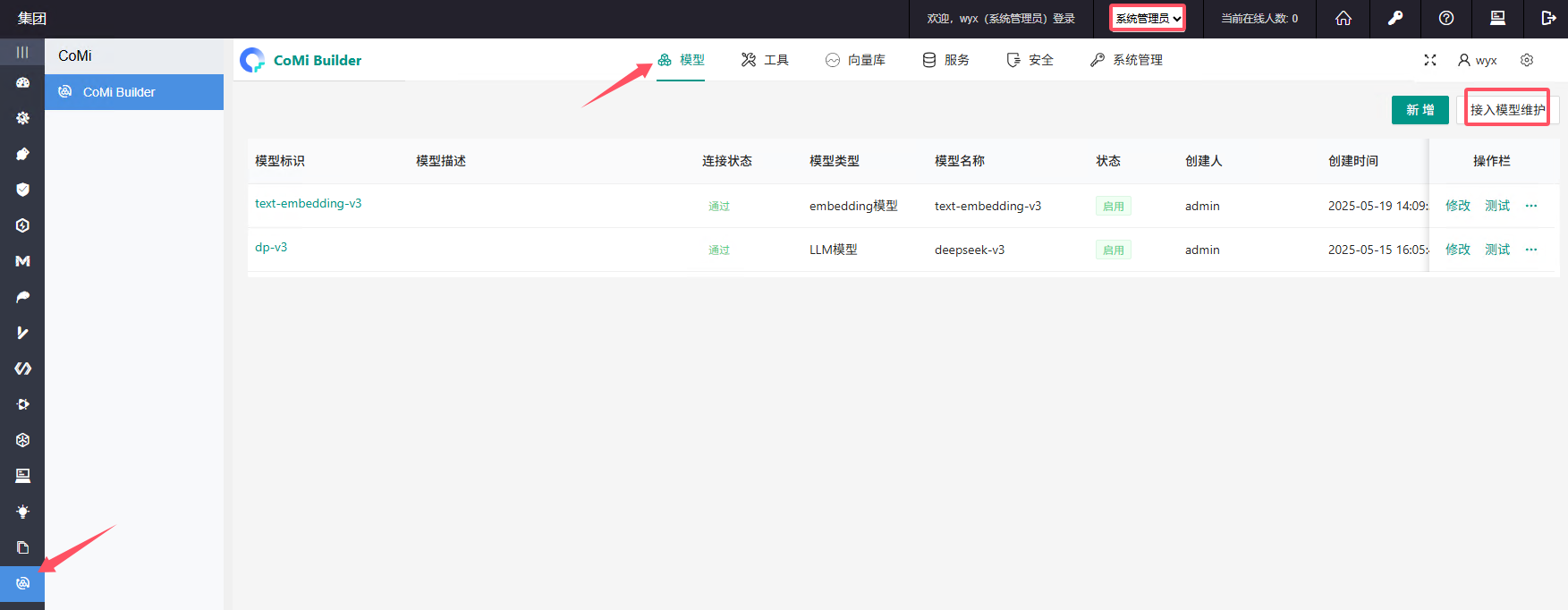Toggle fullscreen with the expand arrows icon
The image size is (1568, 610).
[x=1430, y=60]
